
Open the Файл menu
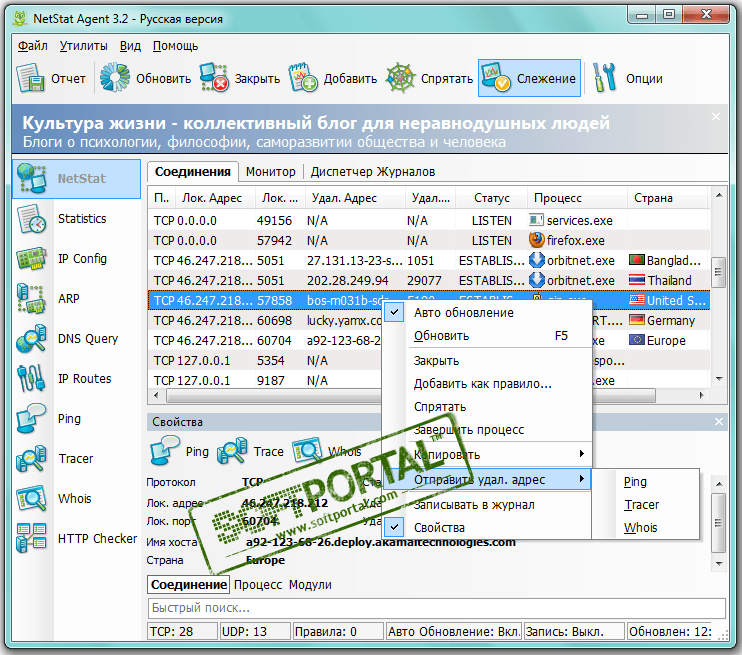click(x=33, y=46)
